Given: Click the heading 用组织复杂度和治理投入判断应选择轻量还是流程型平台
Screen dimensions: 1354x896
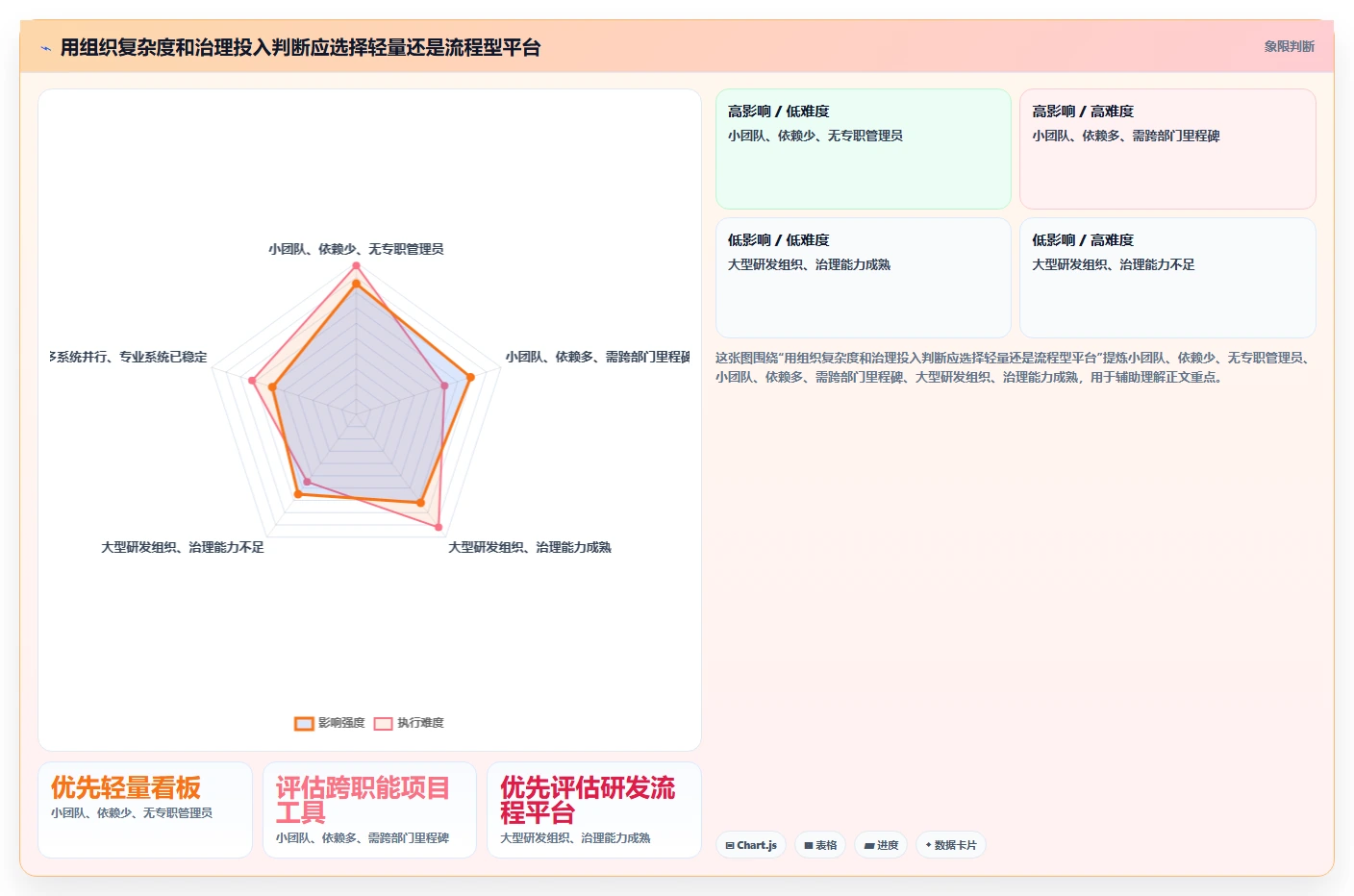Looking at the screenshot, I should coord(301,47).
